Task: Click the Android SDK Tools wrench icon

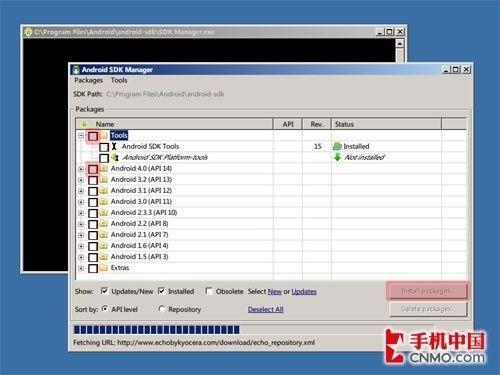Action: (x=114, y=146)
